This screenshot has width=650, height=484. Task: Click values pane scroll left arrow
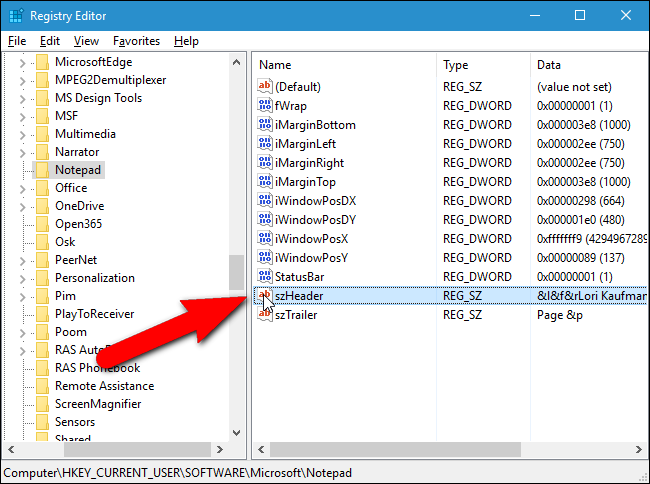(x=261, y=450)
